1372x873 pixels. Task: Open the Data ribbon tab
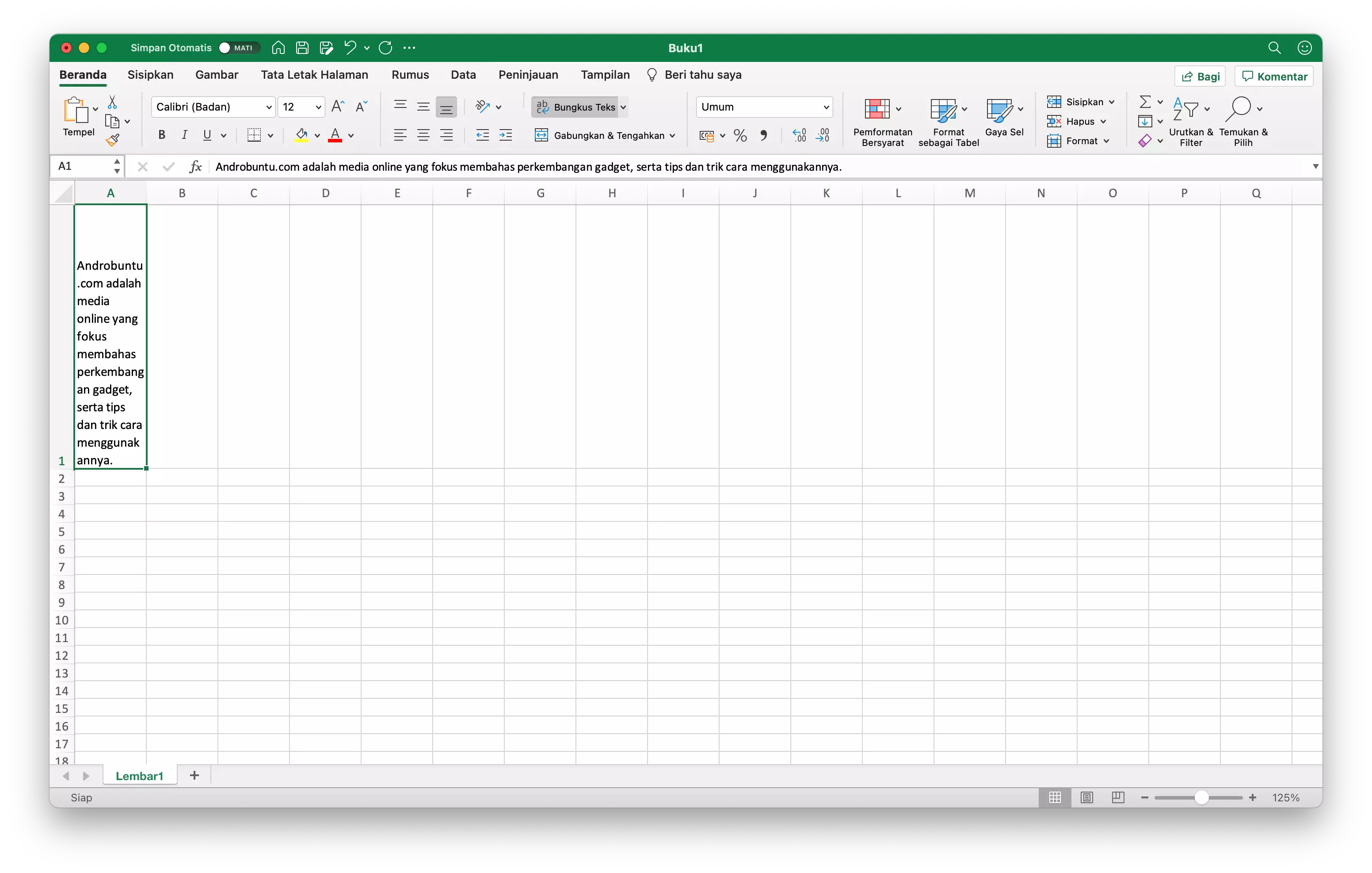click(463, 75)
